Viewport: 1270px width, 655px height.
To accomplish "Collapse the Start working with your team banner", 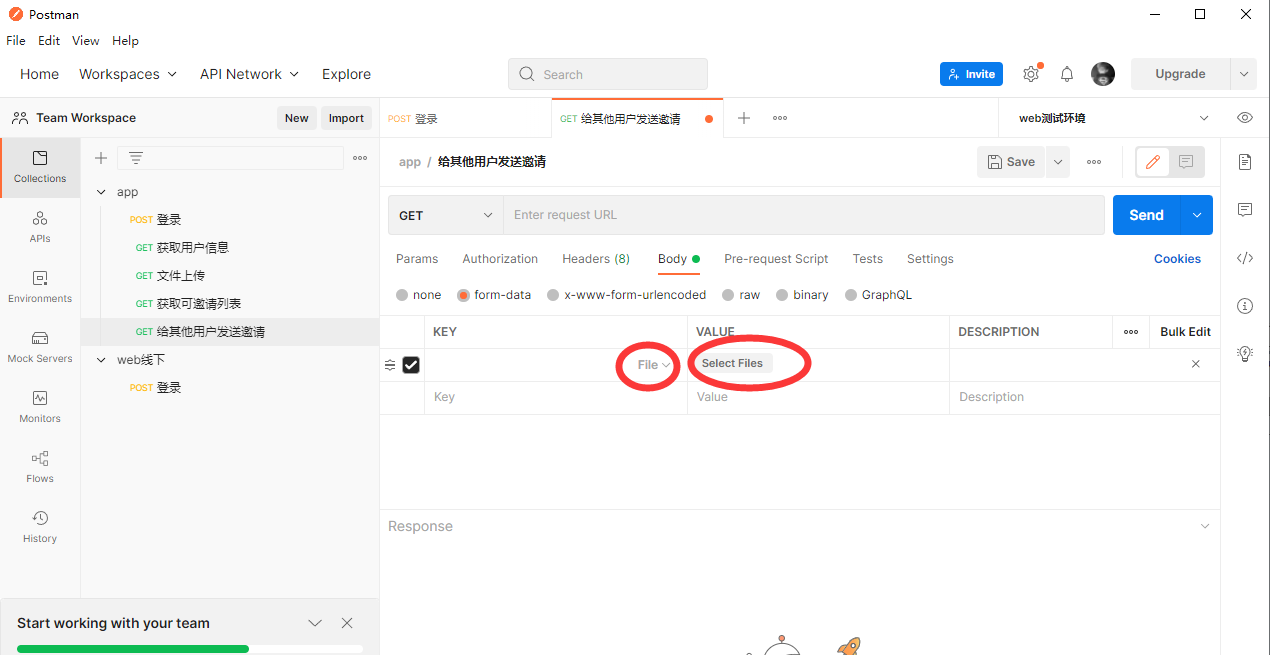I will pos(315,623).
